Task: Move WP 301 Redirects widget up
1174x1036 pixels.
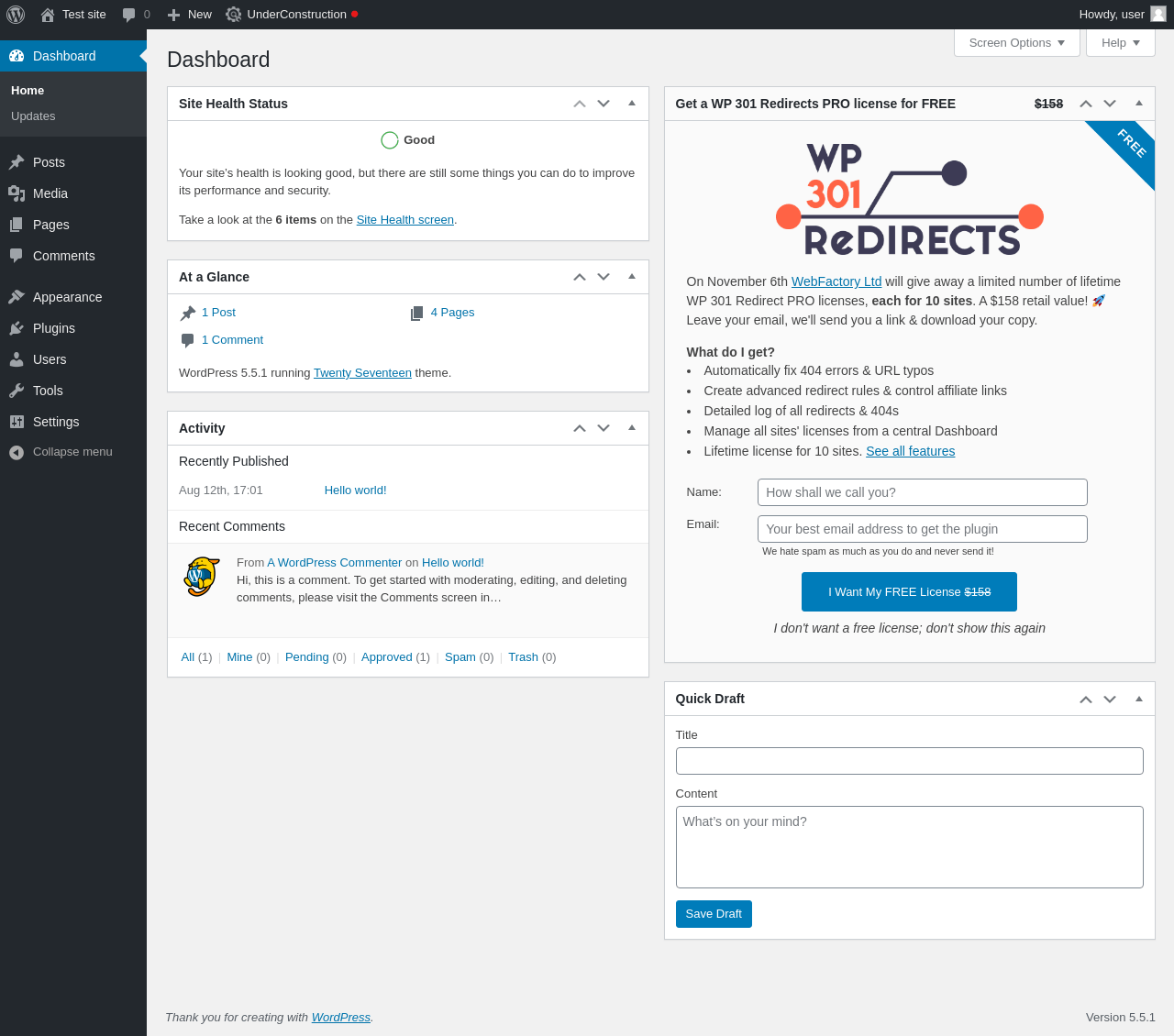Action: click(1086, 104)
